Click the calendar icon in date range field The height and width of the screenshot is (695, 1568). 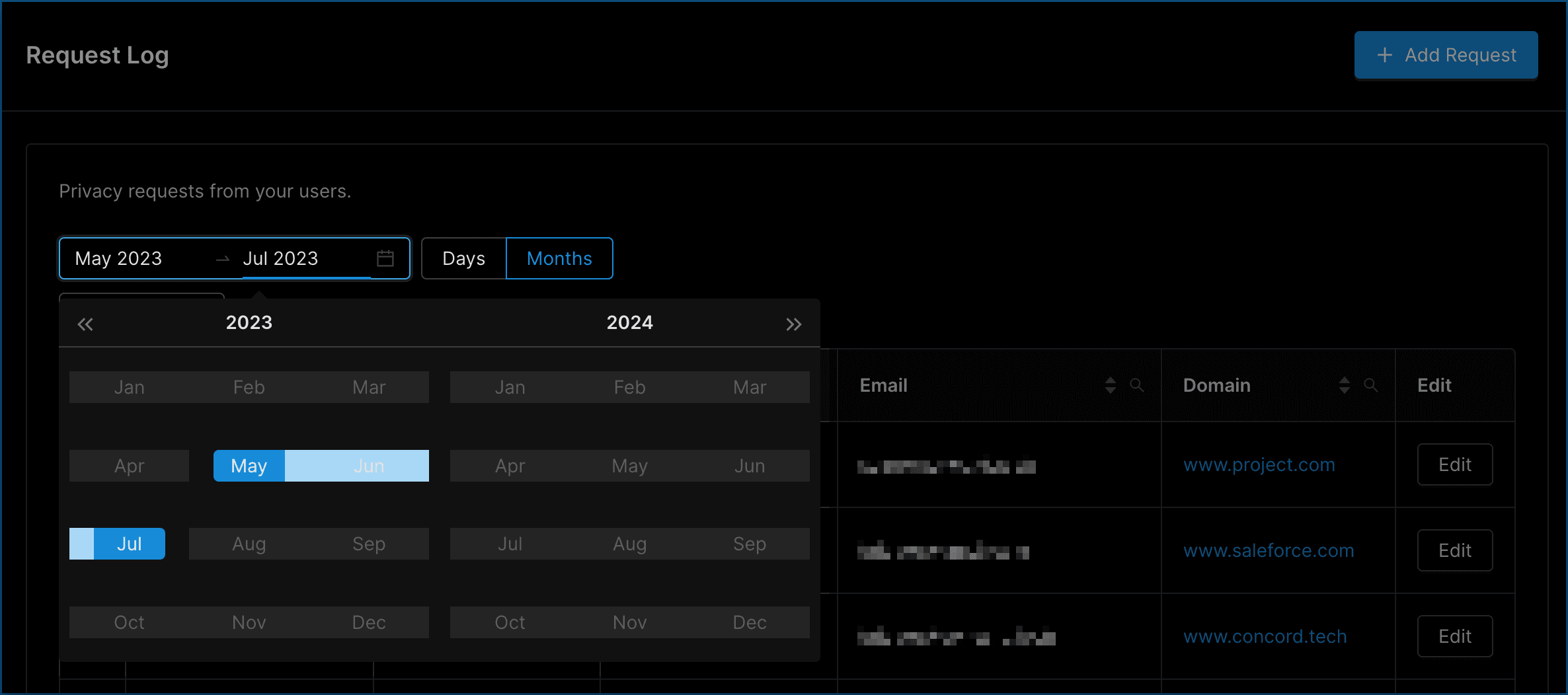click(x=385, y=258)
